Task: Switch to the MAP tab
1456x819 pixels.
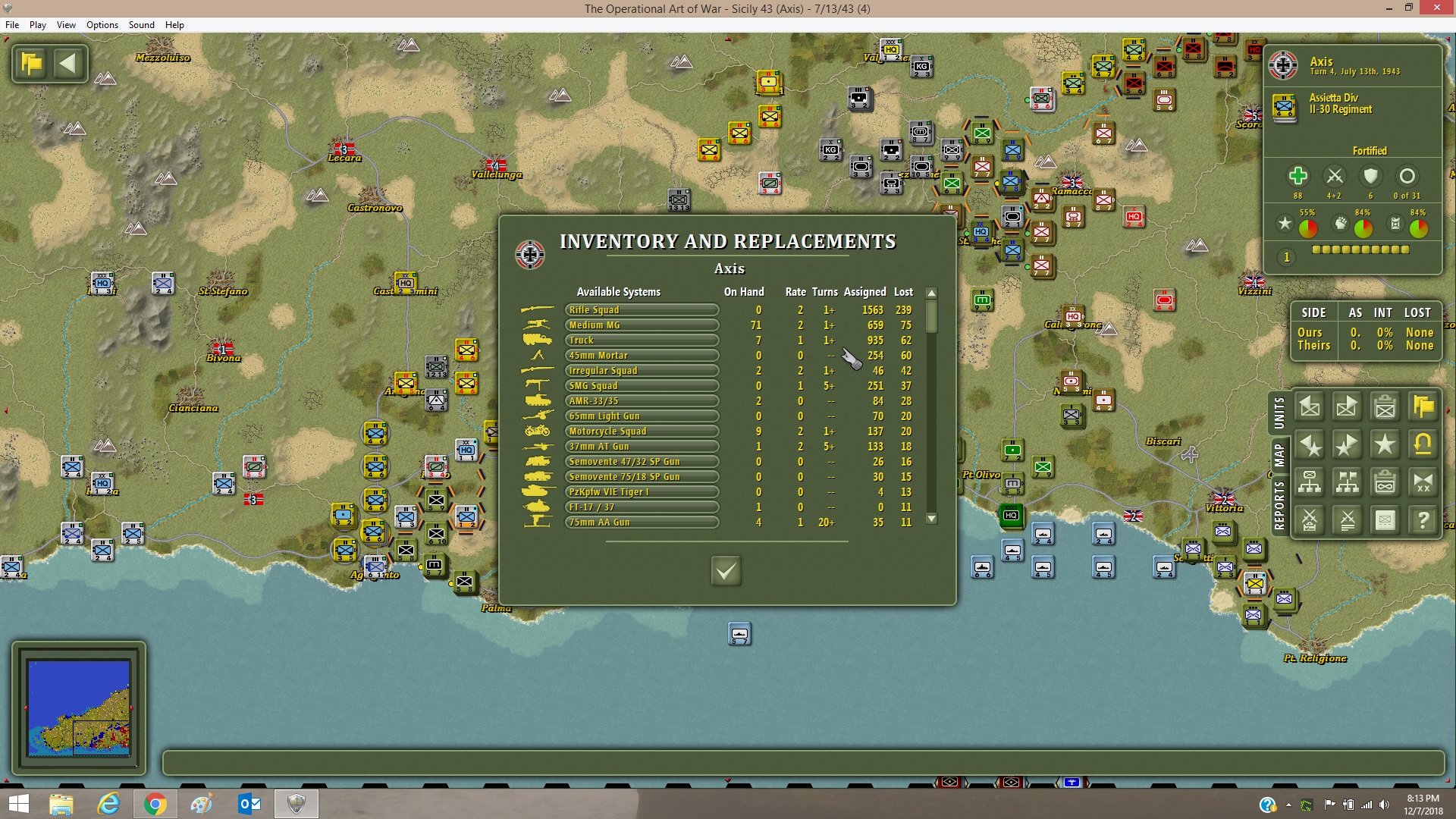Action: [x=1279, y=456]
